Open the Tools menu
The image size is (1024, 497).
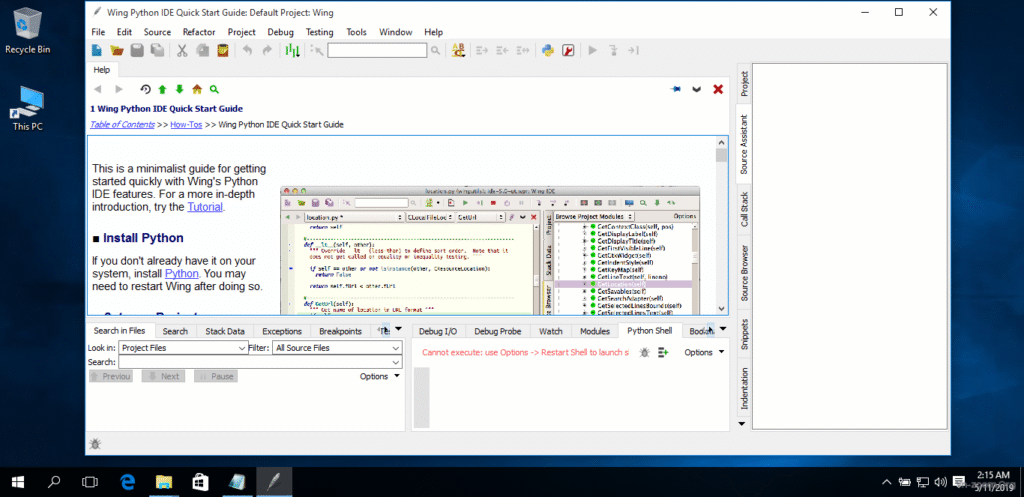(x=357, y=32)
